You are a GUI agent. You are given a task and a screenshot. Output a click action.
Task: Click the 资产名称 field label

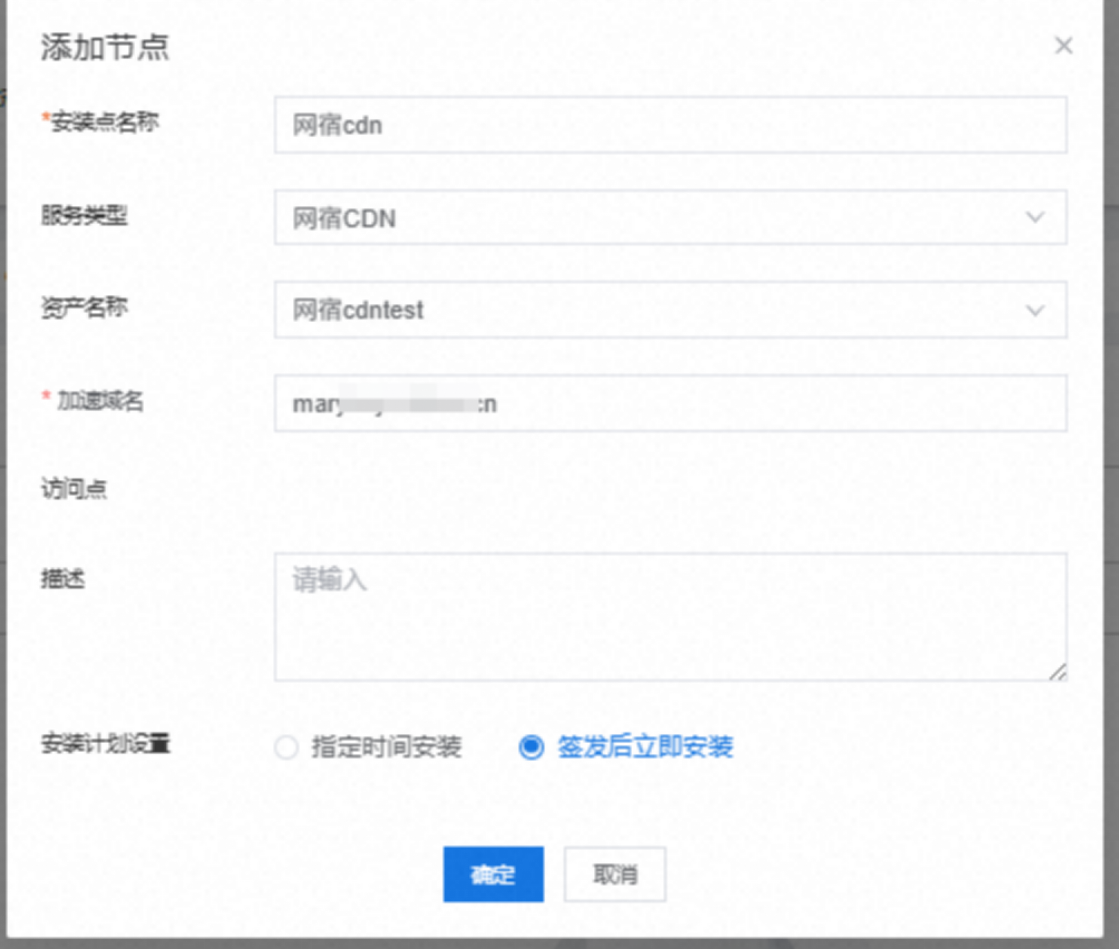[84, 308]
